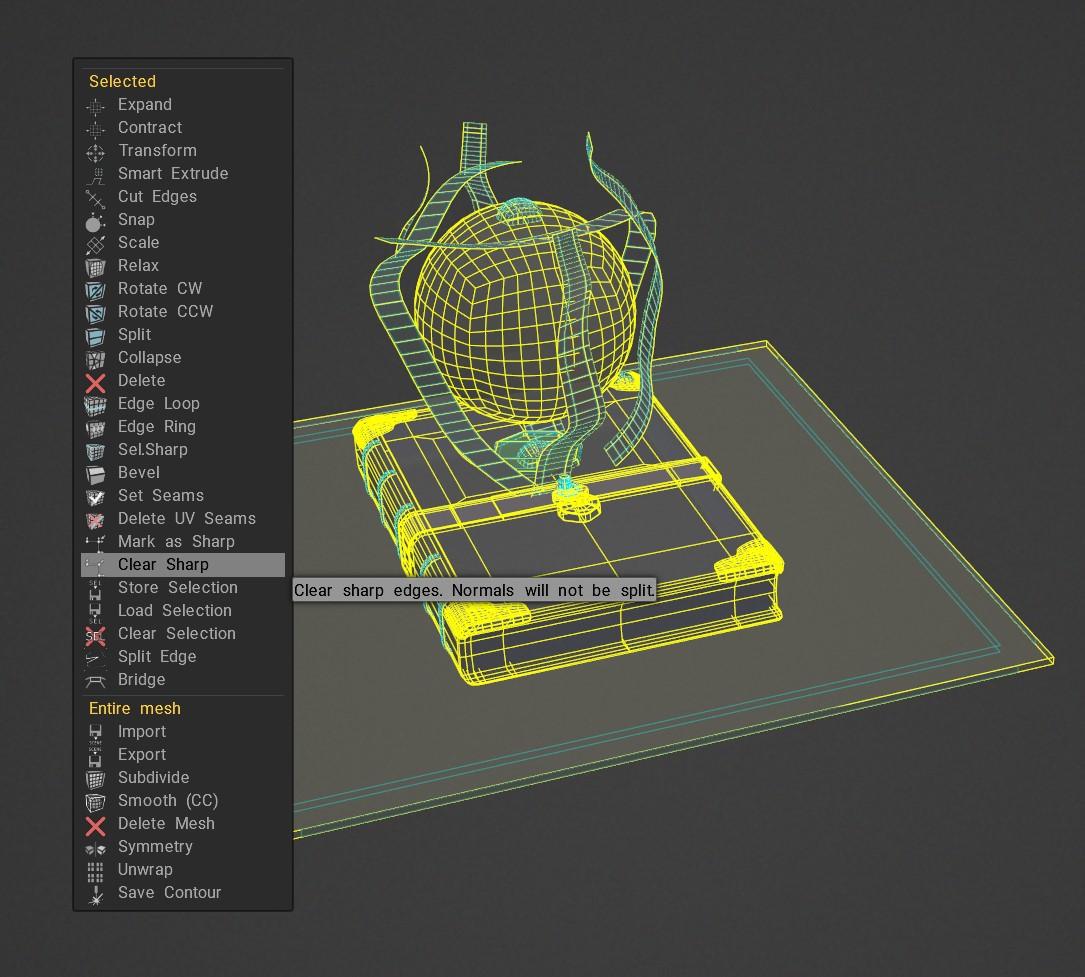This screenshot has height=977, width=1085.
Task: Choose Clear Sharp from the menu
Action: (x=163, y=565)
